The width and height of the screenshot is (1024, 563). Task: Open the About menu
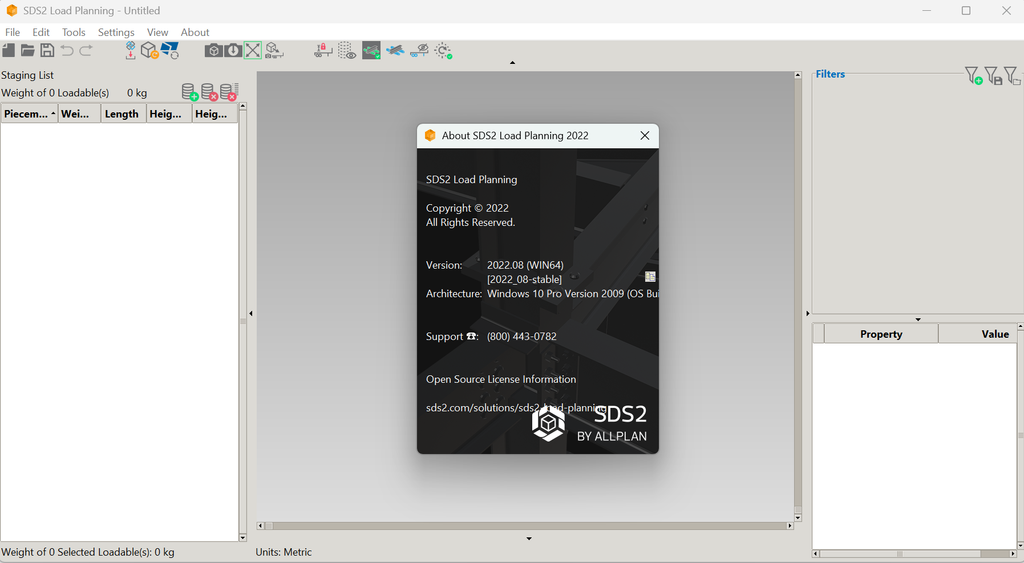pyautogui.click(x=195, y=32)
